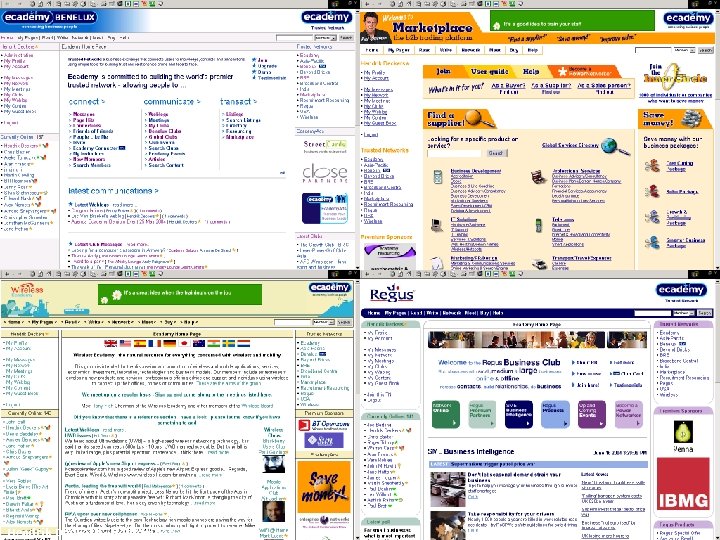Select the French flag

tap(155, 343)
